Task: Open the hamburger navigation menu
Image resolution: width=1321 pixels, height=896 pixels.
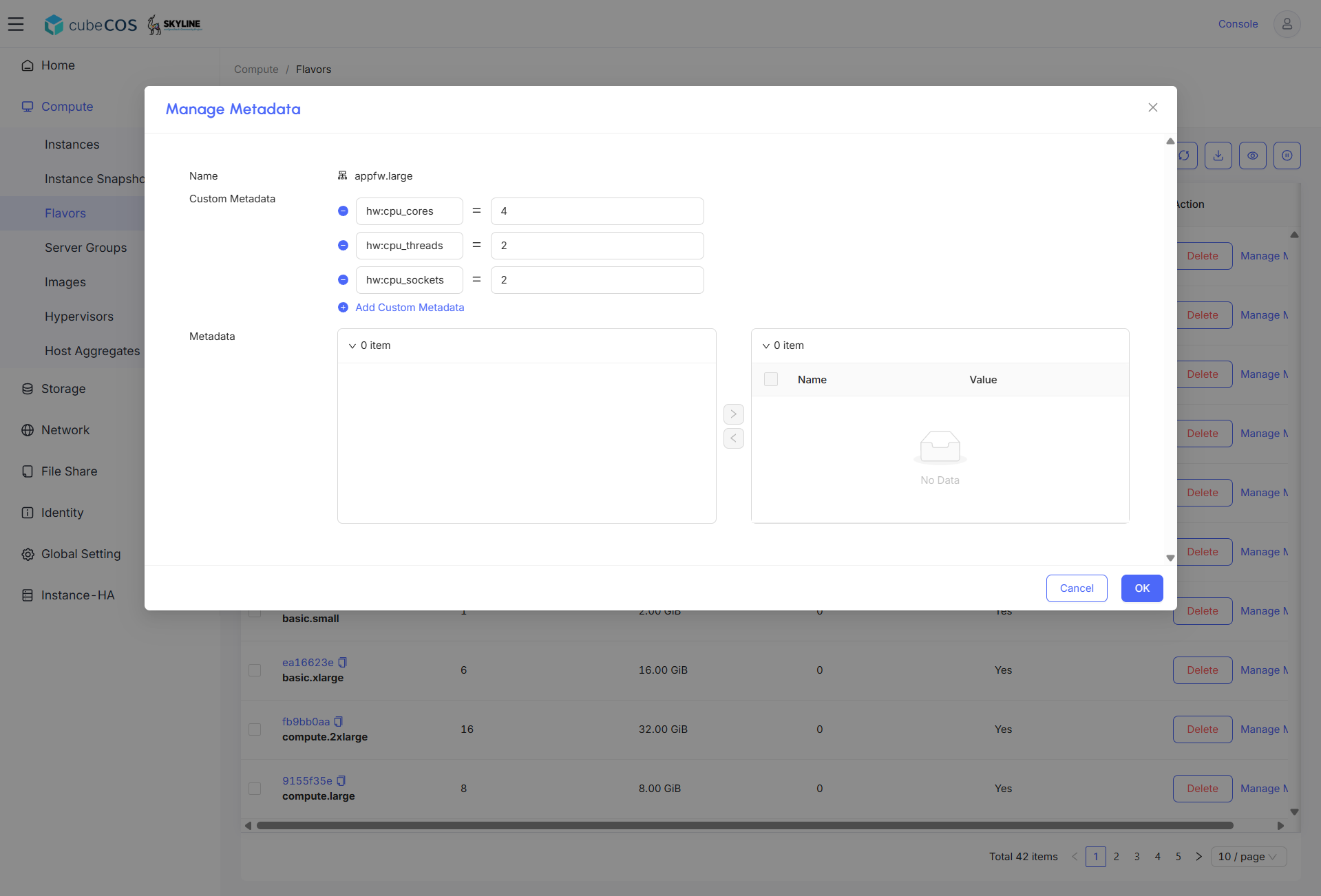Action: pos(16,24)
